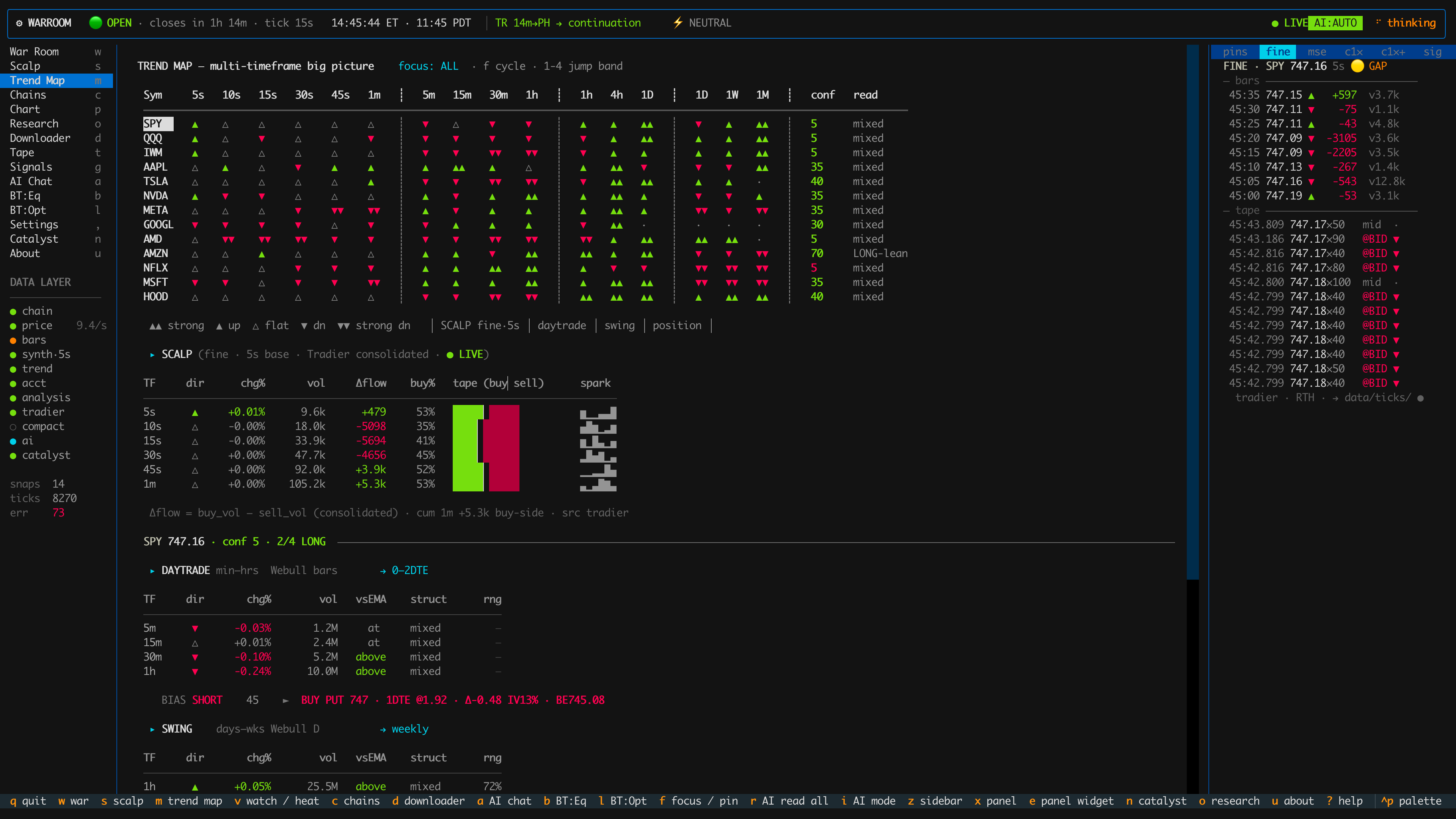Switch to the sig tab
Viewport: 1456px width, 819px height.
pyautogui.click(x=1432, y=52)
